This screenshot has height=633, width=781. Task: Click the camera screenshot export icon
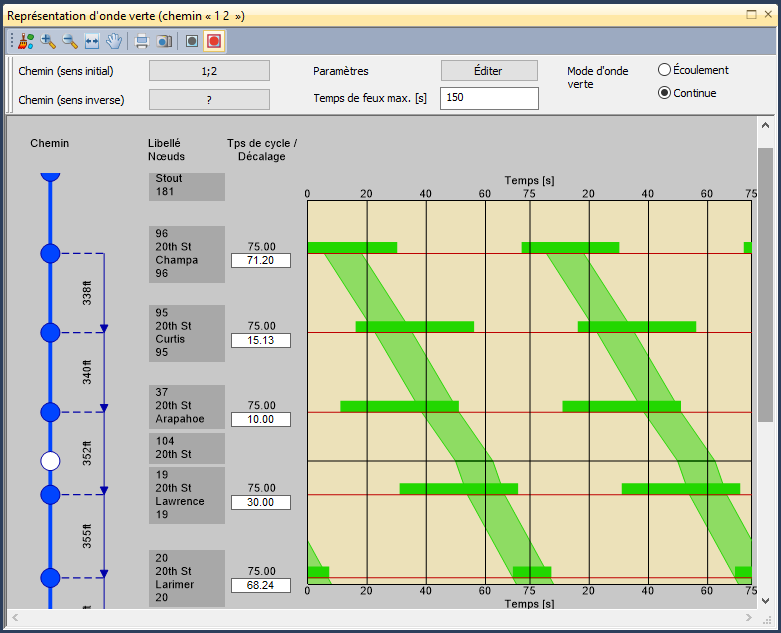pos(164,41)
